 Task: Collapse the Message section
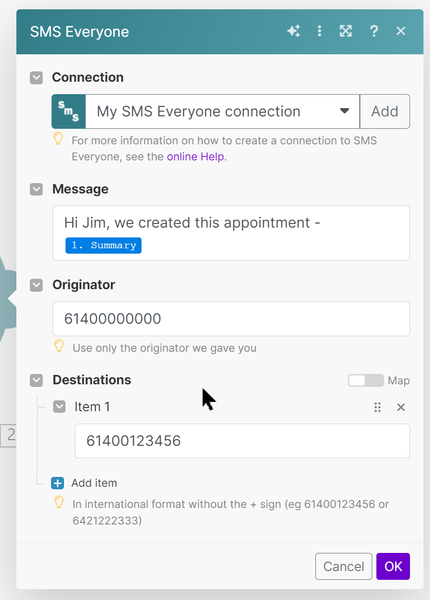coord(36,189)
